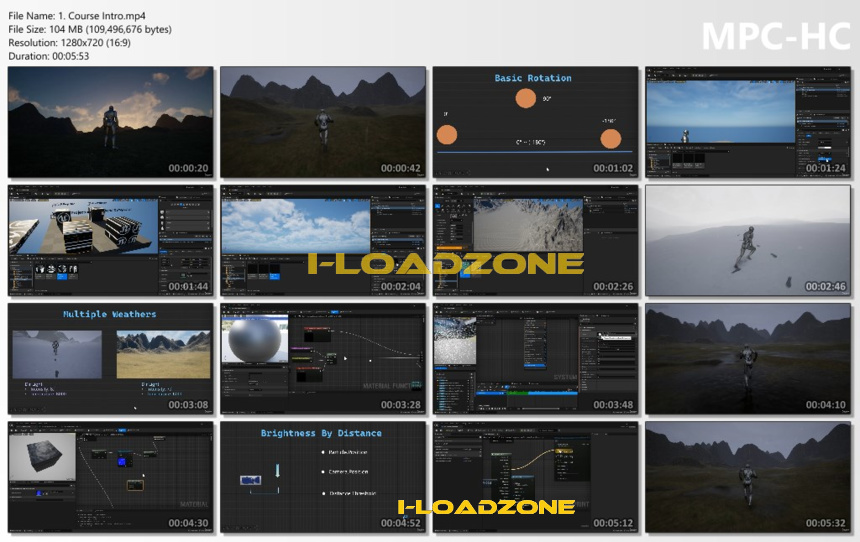Select the thumbnail stamped 00:02:26
This screenshot has height=542, width=860.
pos(535,241)
